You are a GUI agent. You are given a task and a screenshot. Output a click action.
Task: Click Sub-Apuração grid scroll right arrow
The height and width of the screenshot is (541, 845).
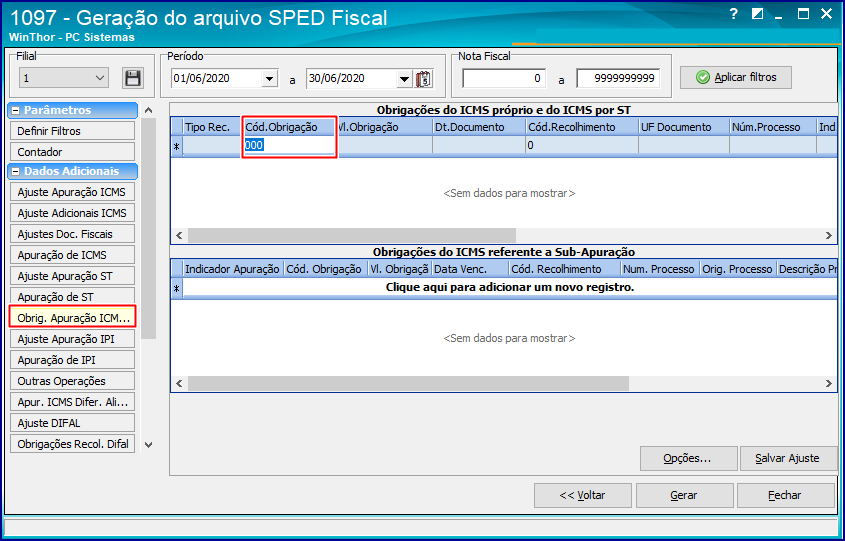829,384
